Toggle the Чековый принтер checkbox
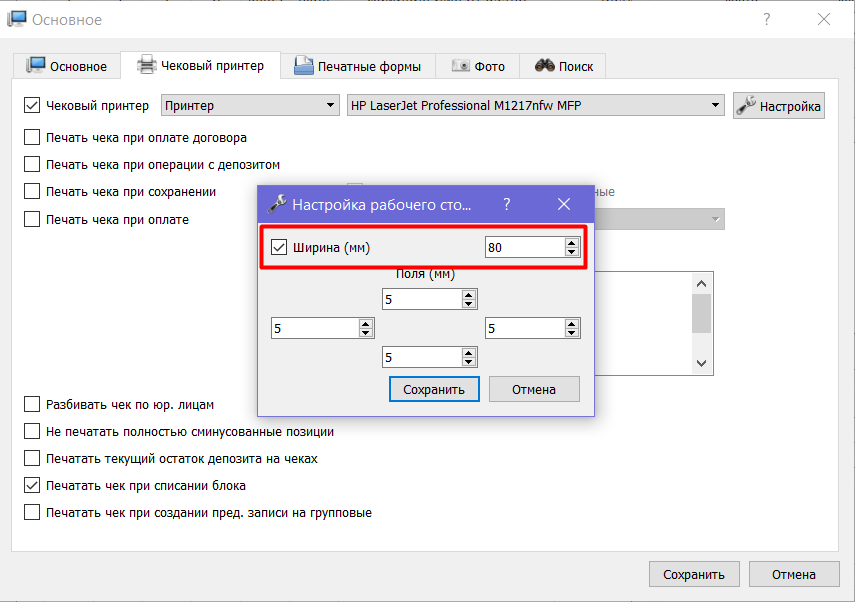The image size is (855, 602). pyautogui.click(x=32, y=105)
